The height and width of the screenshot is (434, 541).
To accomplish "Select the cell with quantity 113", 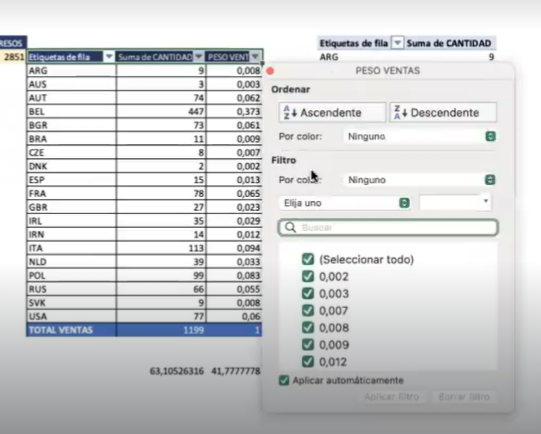I will click(x=161, y=248).
